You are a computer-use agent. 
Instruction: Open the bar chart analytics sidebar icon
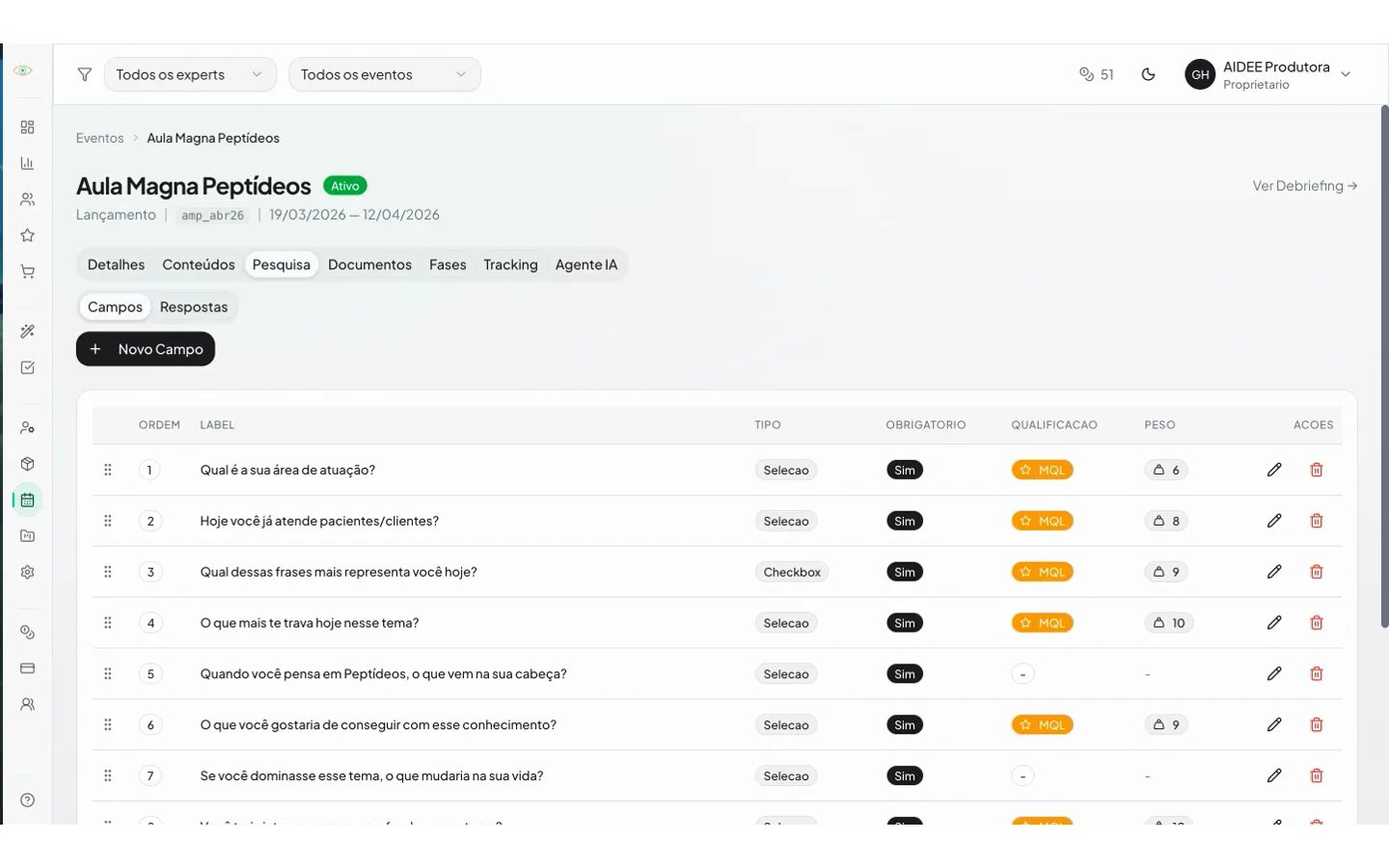tap(28, 163)
